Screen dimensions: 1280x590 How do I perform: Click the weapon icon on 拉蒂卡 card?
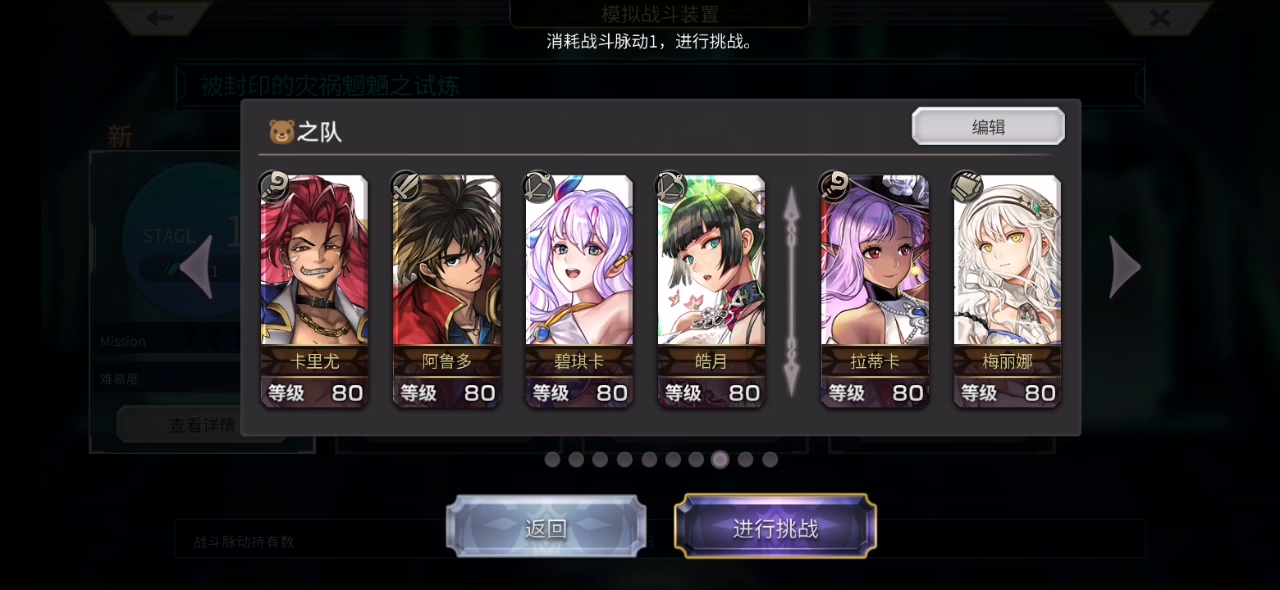point(835,186)
